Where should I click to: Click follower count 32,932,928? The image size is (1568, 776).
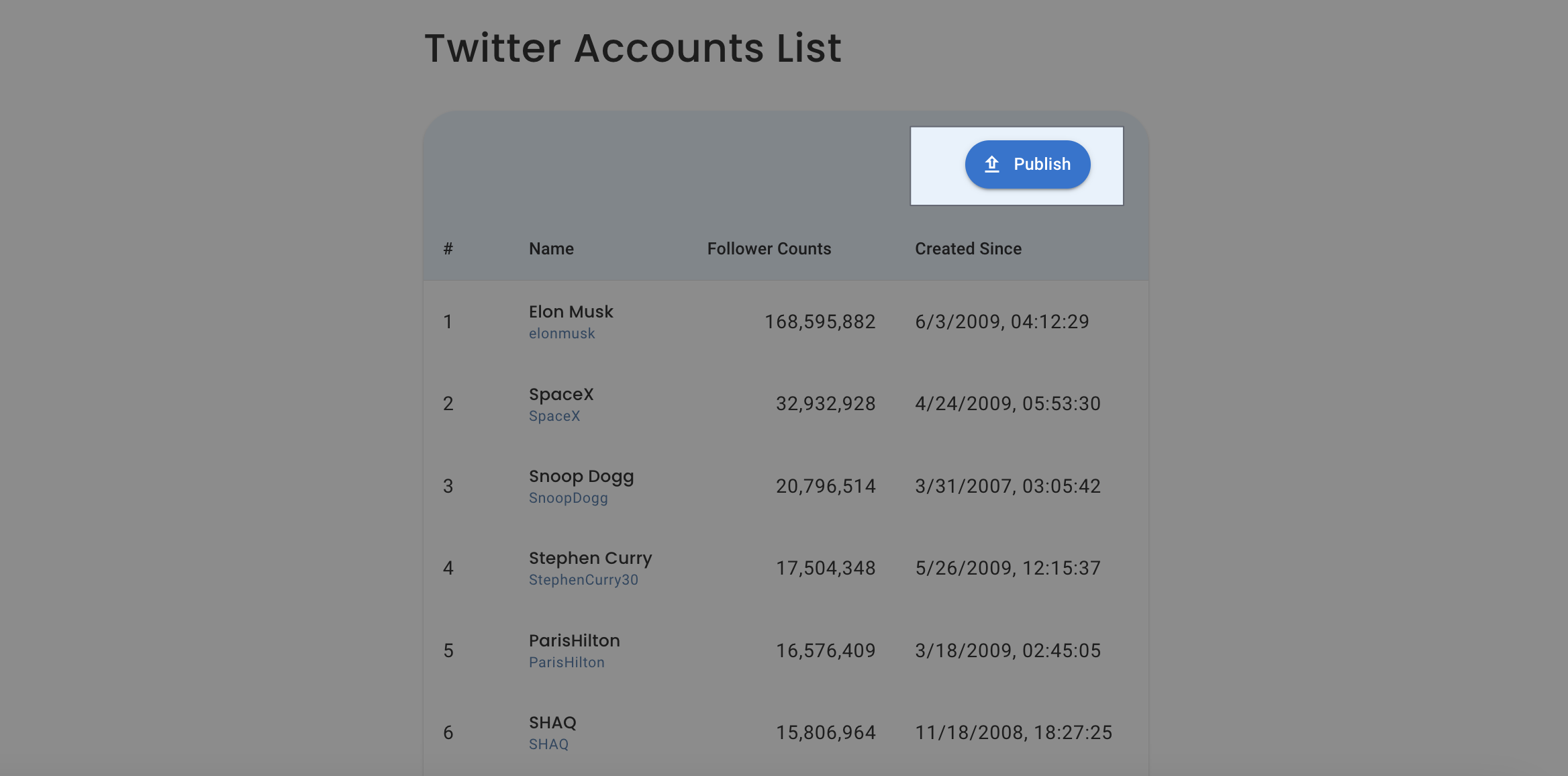tap(826, 404)
